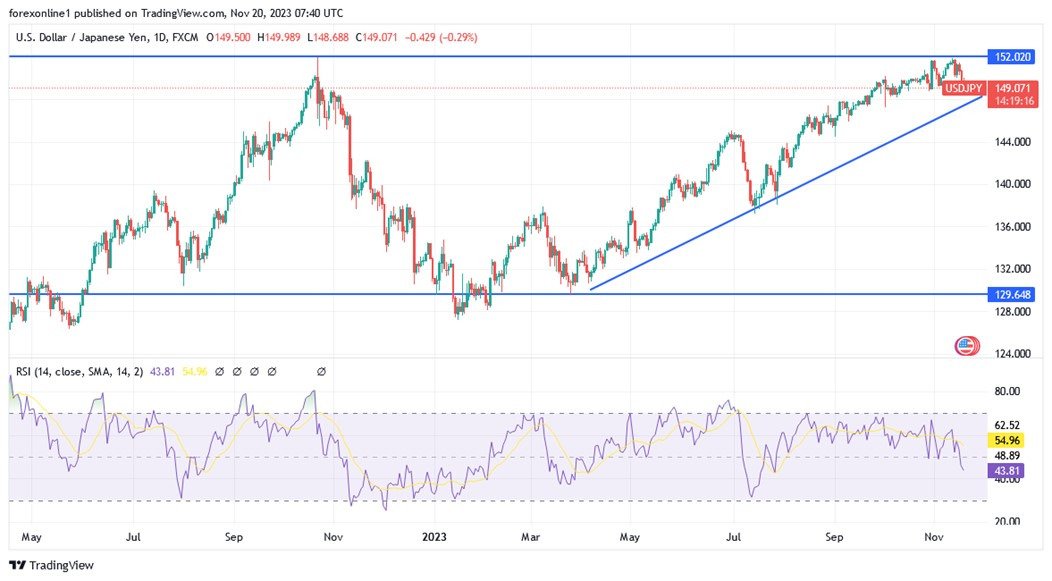Click the purple 43.81 value in RSI legend
This screenshot has width=1052, height=581.
pos(163,372)
